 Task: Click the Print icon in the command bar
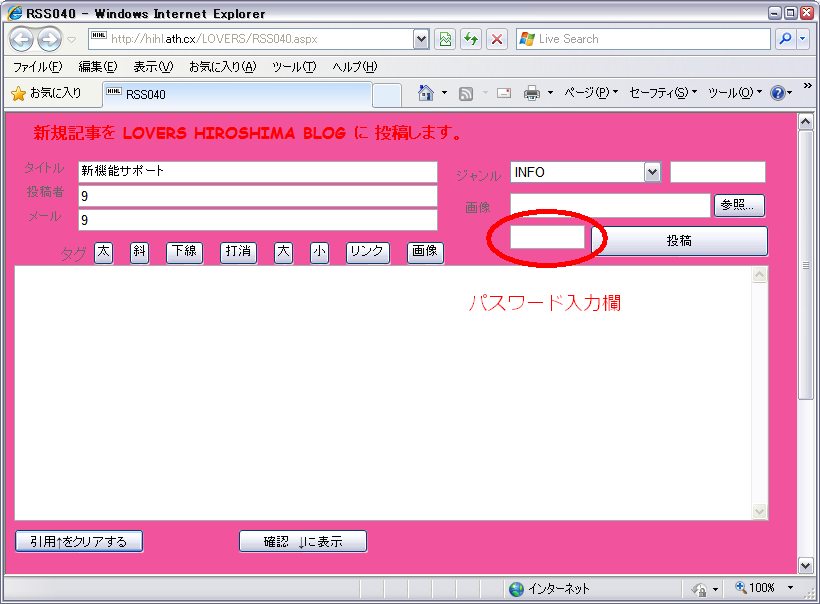point(532,93)
